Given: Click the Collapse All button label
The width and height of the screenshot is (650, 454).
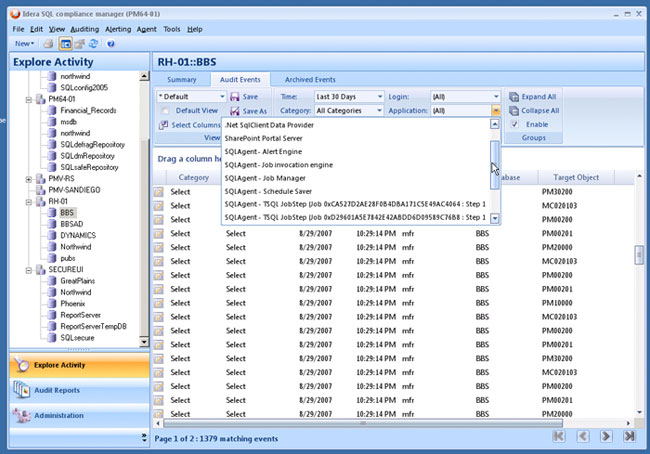Looking at the screenshot, I should pyautogui.click(x=540, y=111).
